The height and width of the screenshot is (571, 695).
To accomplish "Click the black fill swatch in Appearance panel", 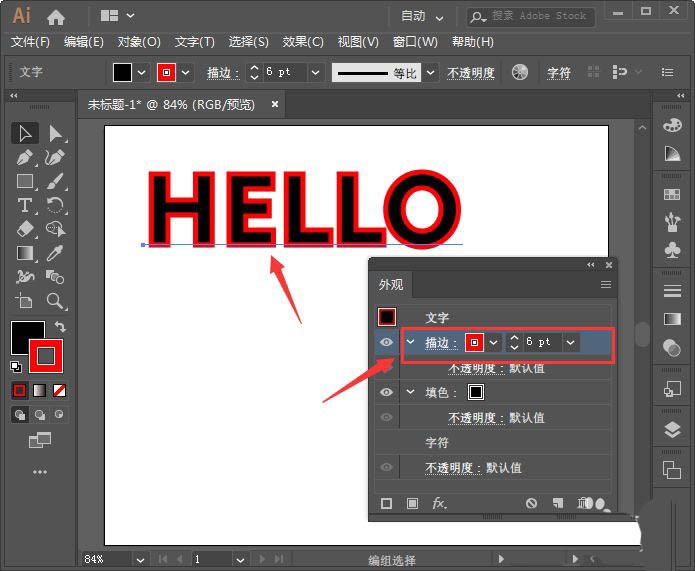I will [x=476, y=392].
